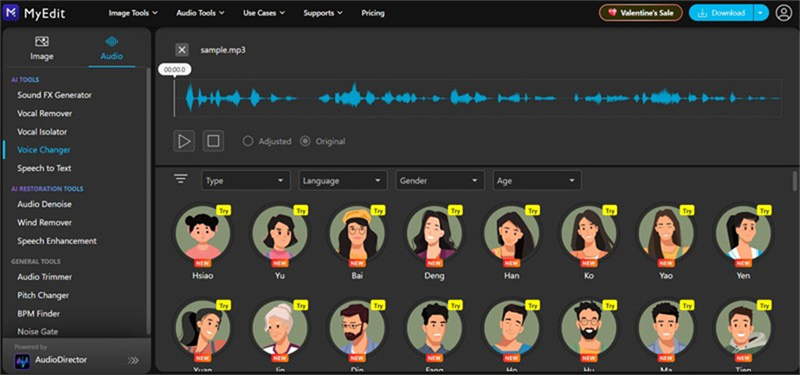Stop playback with the square stop button
Viewport: 800px width, 375px height.
tap(213, 141)
